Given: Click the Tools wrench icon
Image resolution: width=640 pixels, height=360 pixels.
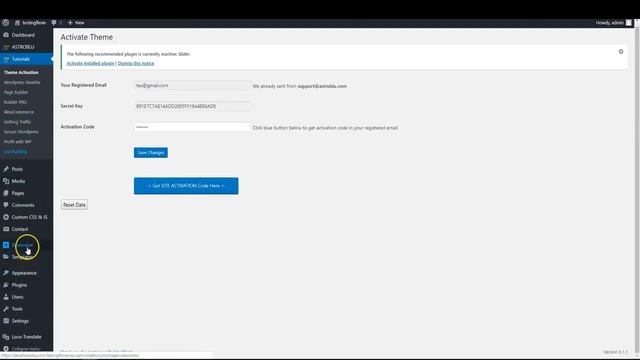Looking at the screenshot, I should [6, 309].
